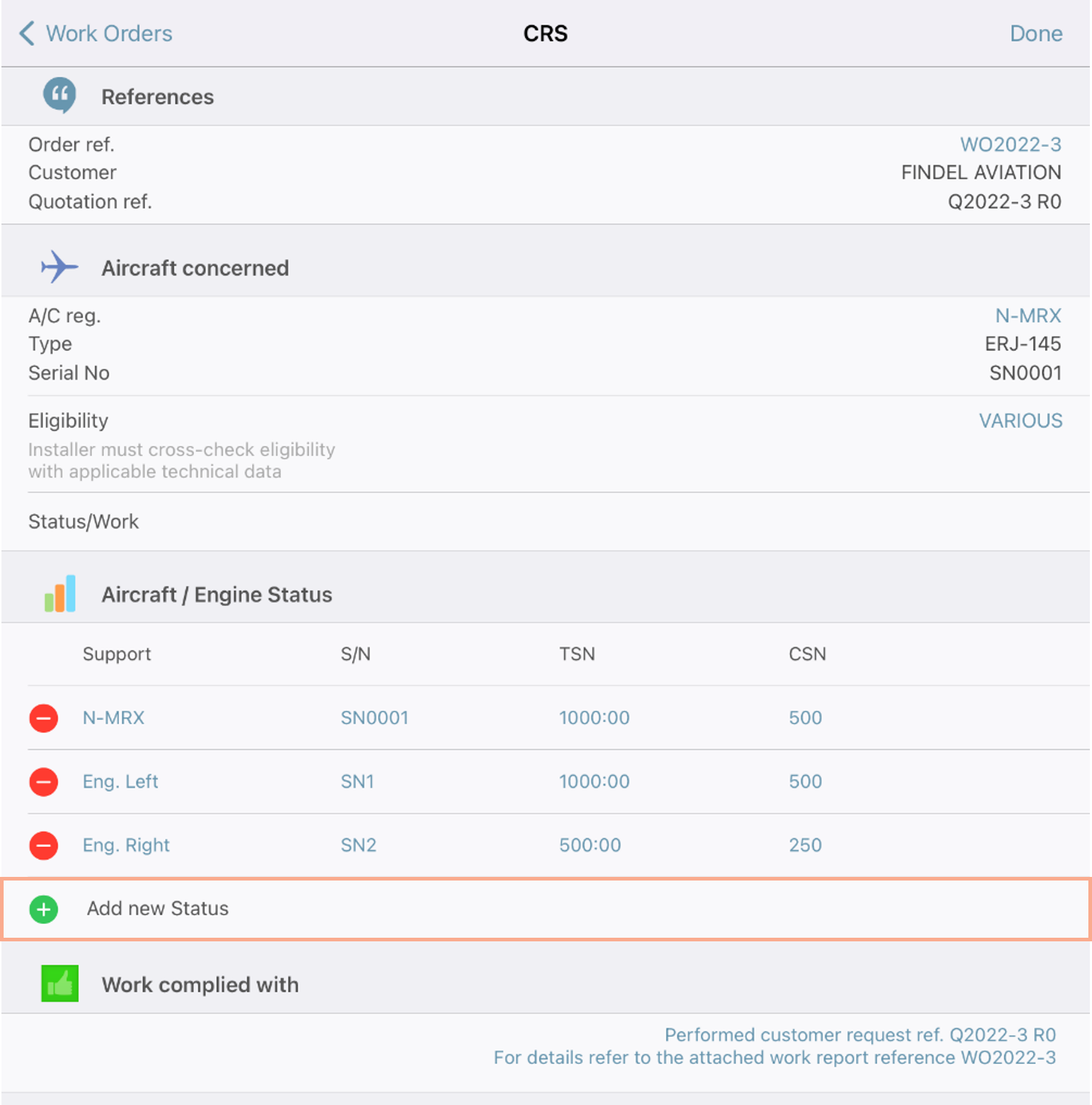Click the airplane icon beside Aircraft concerned
Image resolution: width=1092 pixels, height=1105 pixels.
(59, 267)
